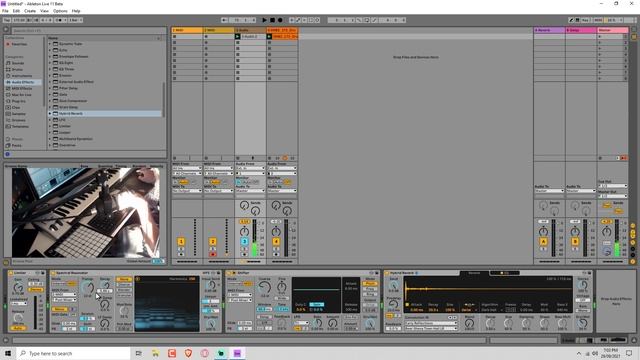This screenshot has width=640, height=360.
Task: Open the Options menu
Action: 60,11
